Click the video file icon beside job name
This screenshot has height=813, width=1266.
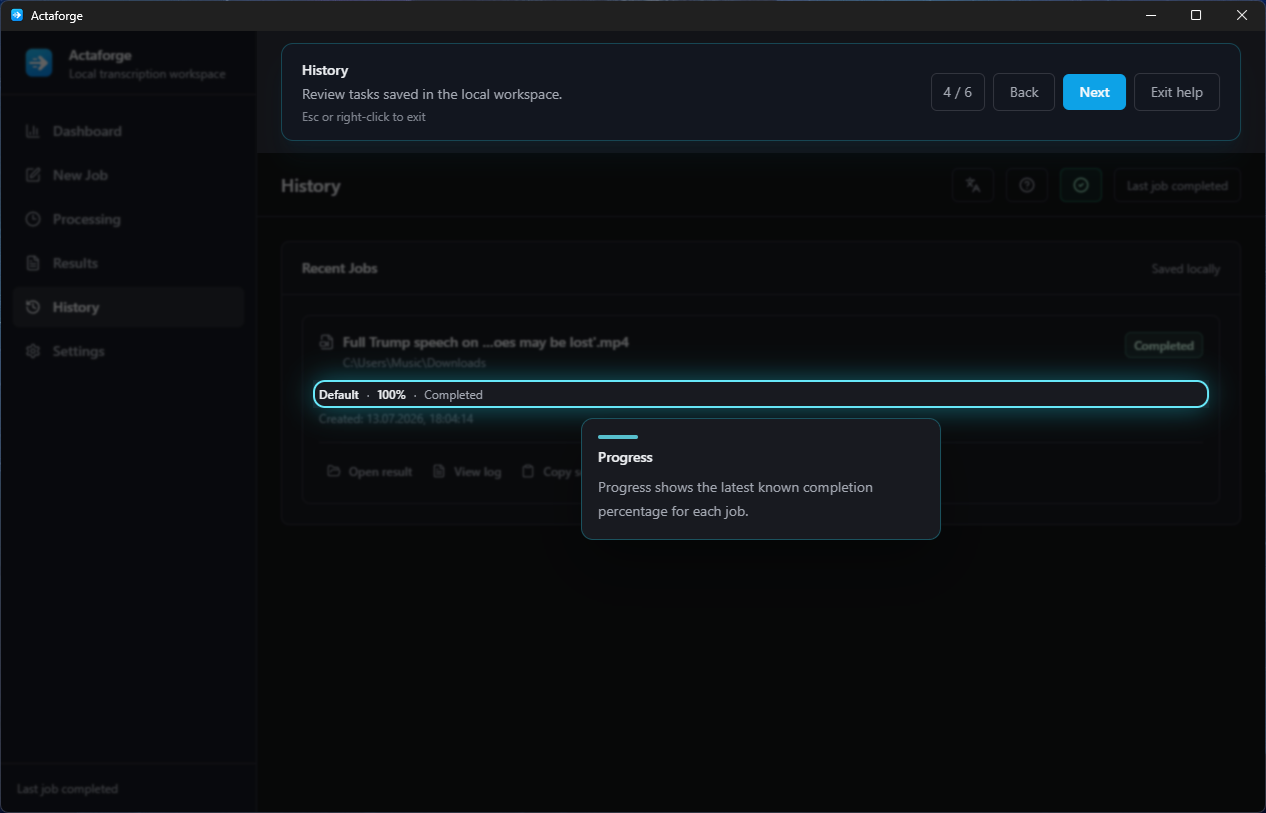tap(326, 342)
